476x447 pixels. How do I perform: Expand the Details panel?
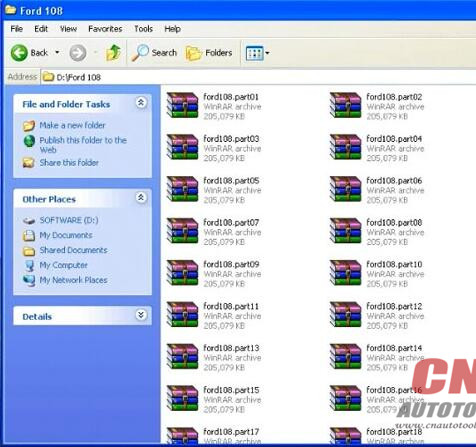click(x=141, y=315)
